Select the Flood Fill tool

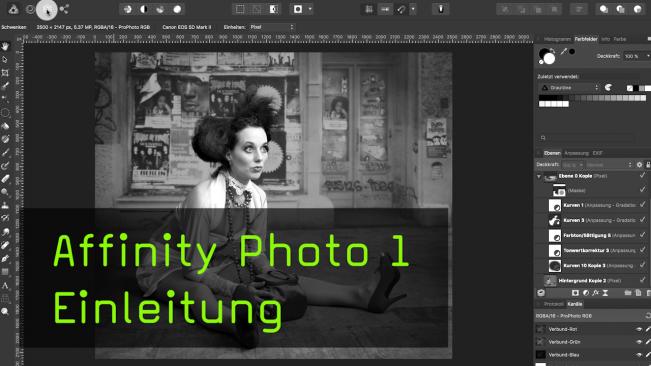pos(5,126)
